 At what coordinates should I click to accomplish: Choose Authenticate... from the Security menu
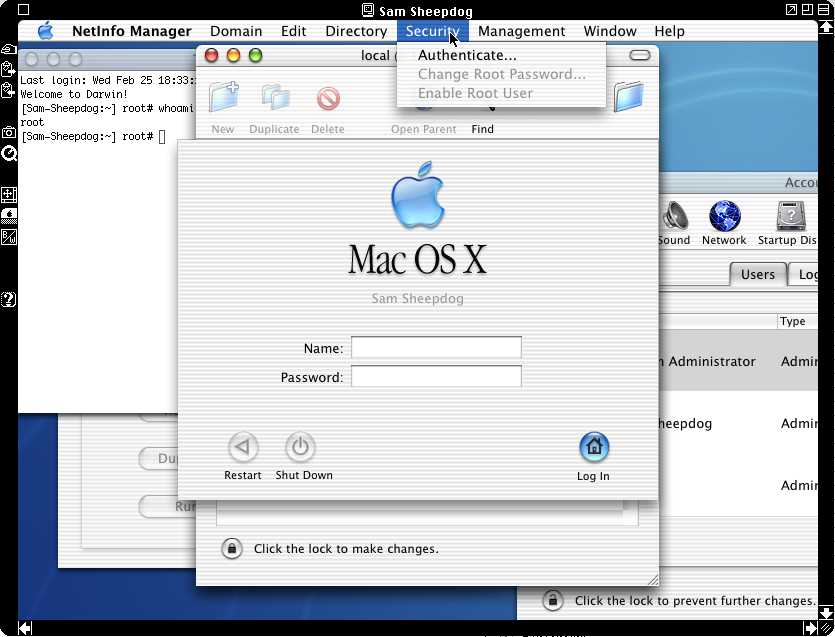tap(501, 55)
